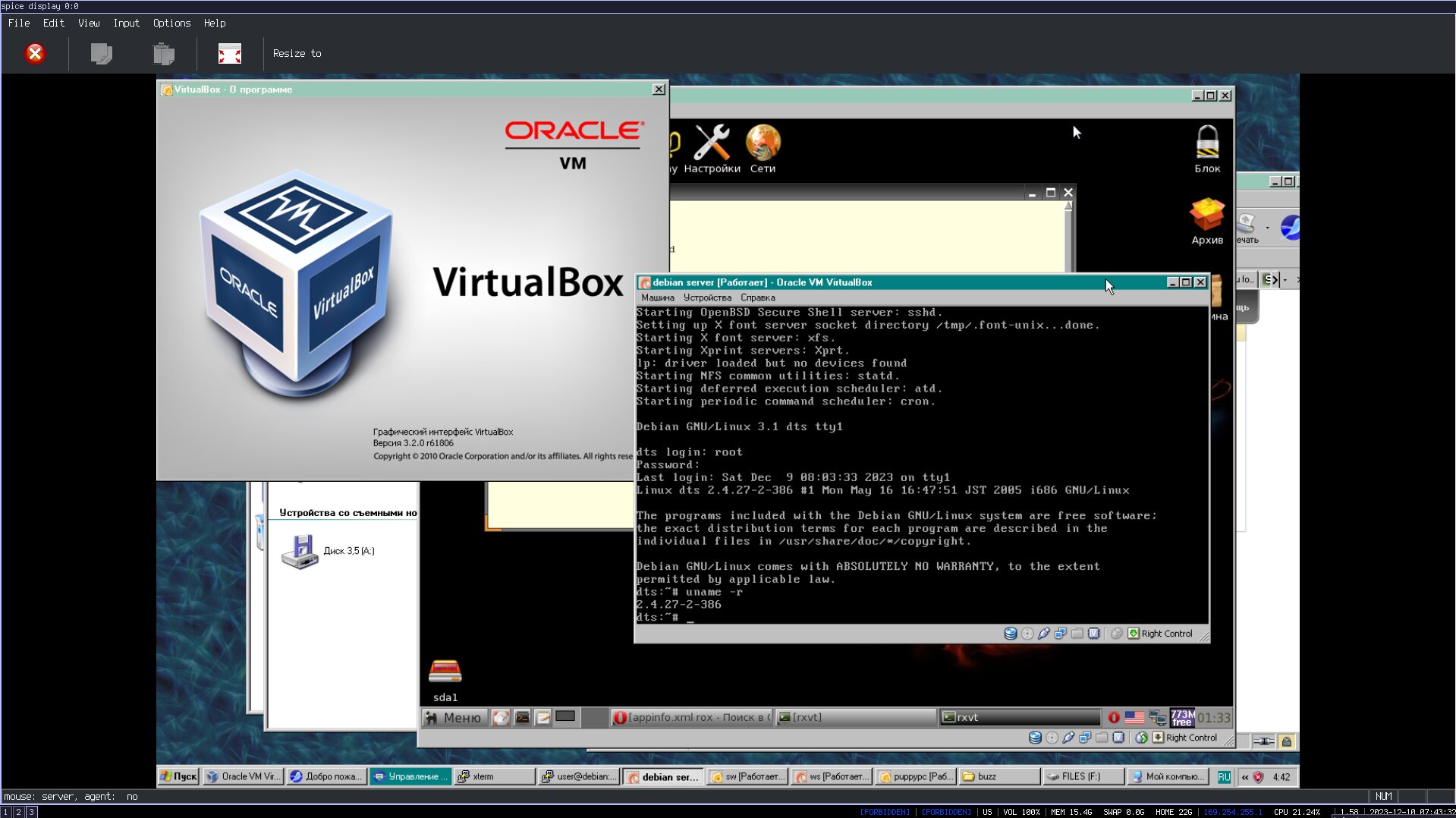Image resolution: width=1456 pixels, height=818 pixels.
Task: Switch to 'Добро пожа...' taskbar button
Action: pos(326,777)
